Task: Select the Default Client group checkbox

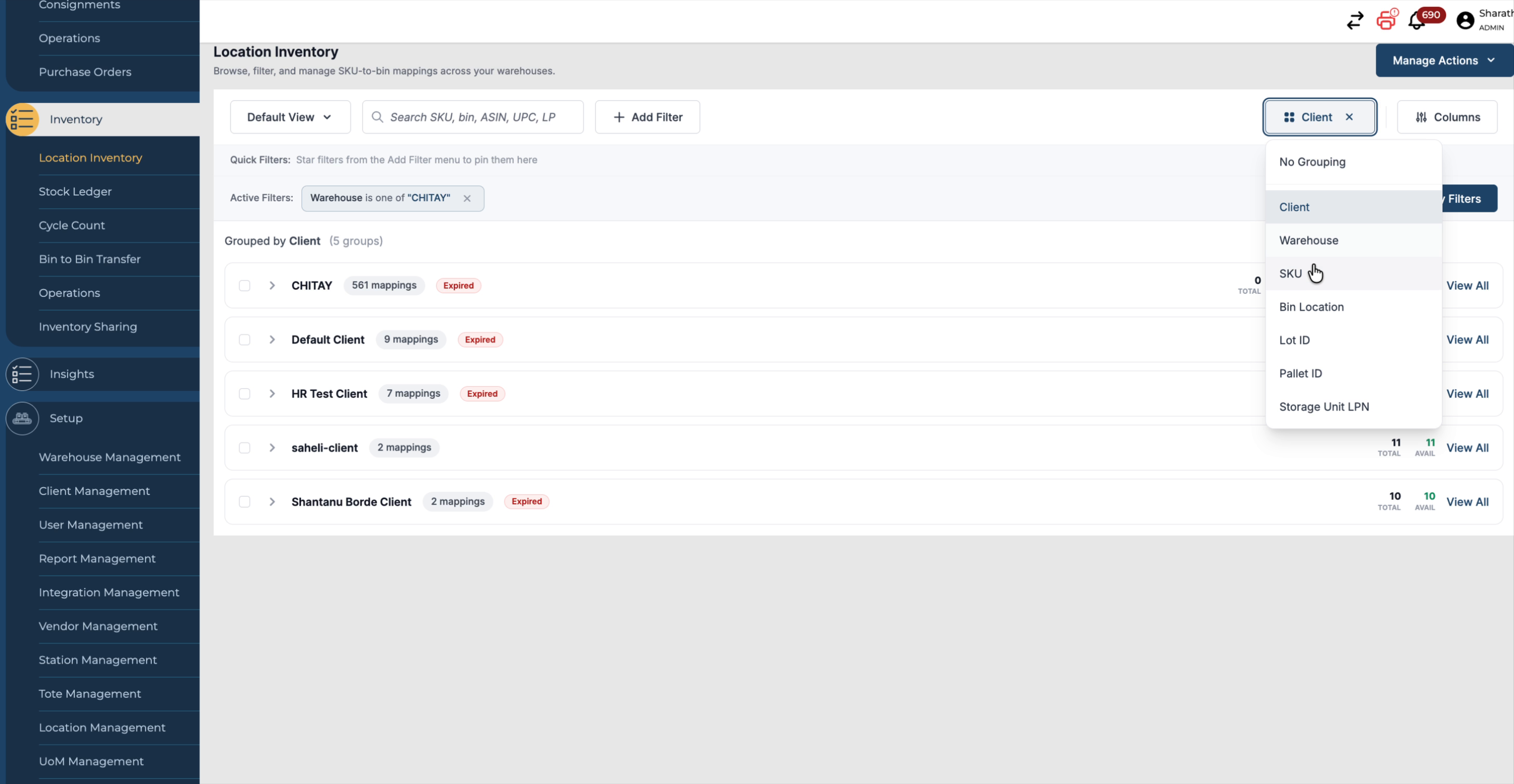Action: click(x=244, y=339)
